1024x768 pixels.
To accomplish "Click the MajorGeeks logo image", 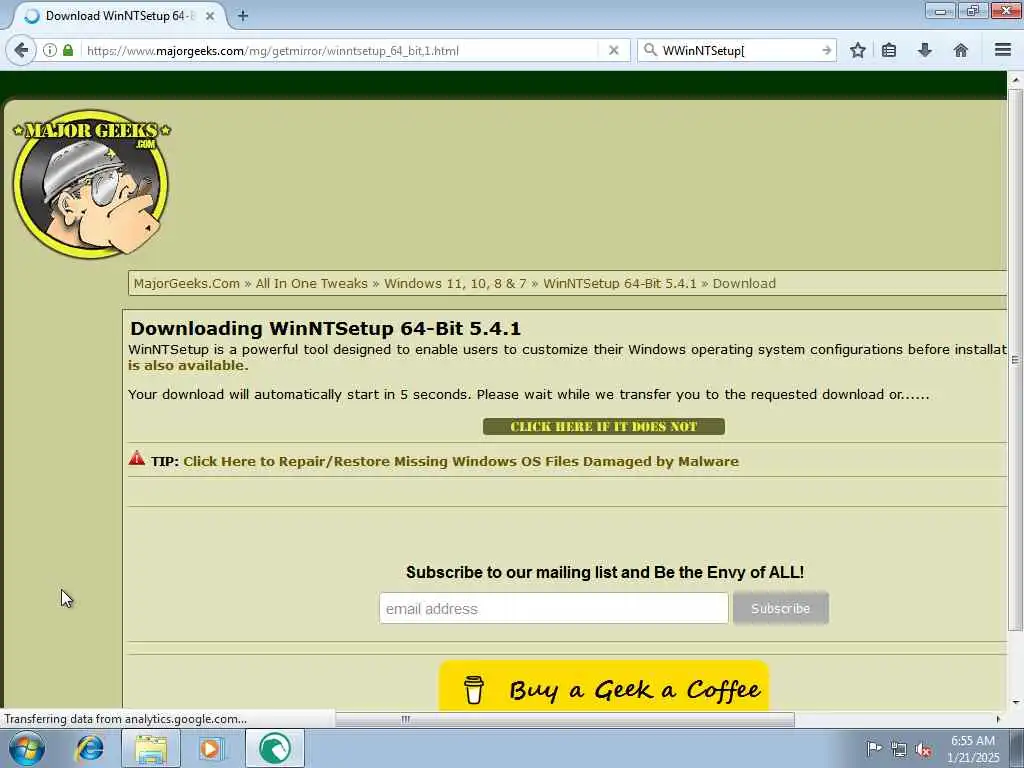I will pyautogui.click(x=91, y=184).
